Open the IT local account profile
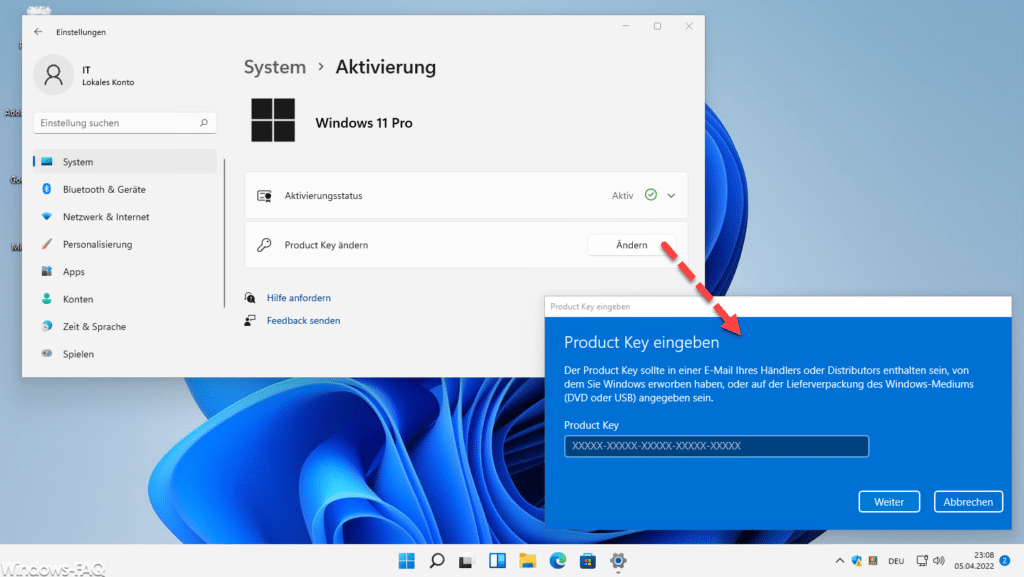The height and width of the screenshot is (577, 1024). 85,75
